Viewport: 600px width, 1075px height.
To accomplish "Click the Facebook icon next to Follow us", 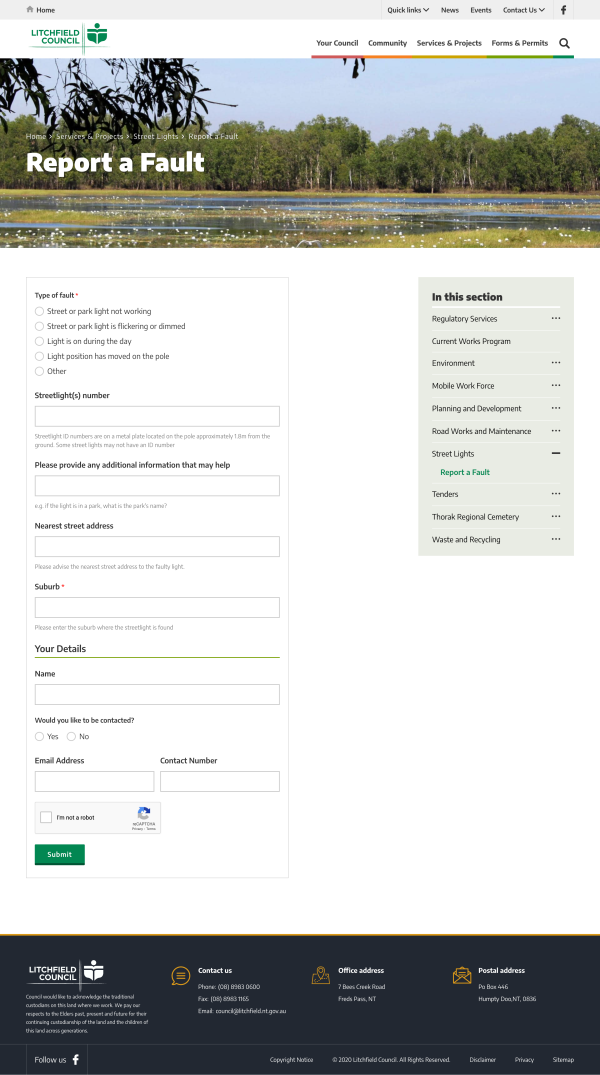I will [x=78, y=1059].
